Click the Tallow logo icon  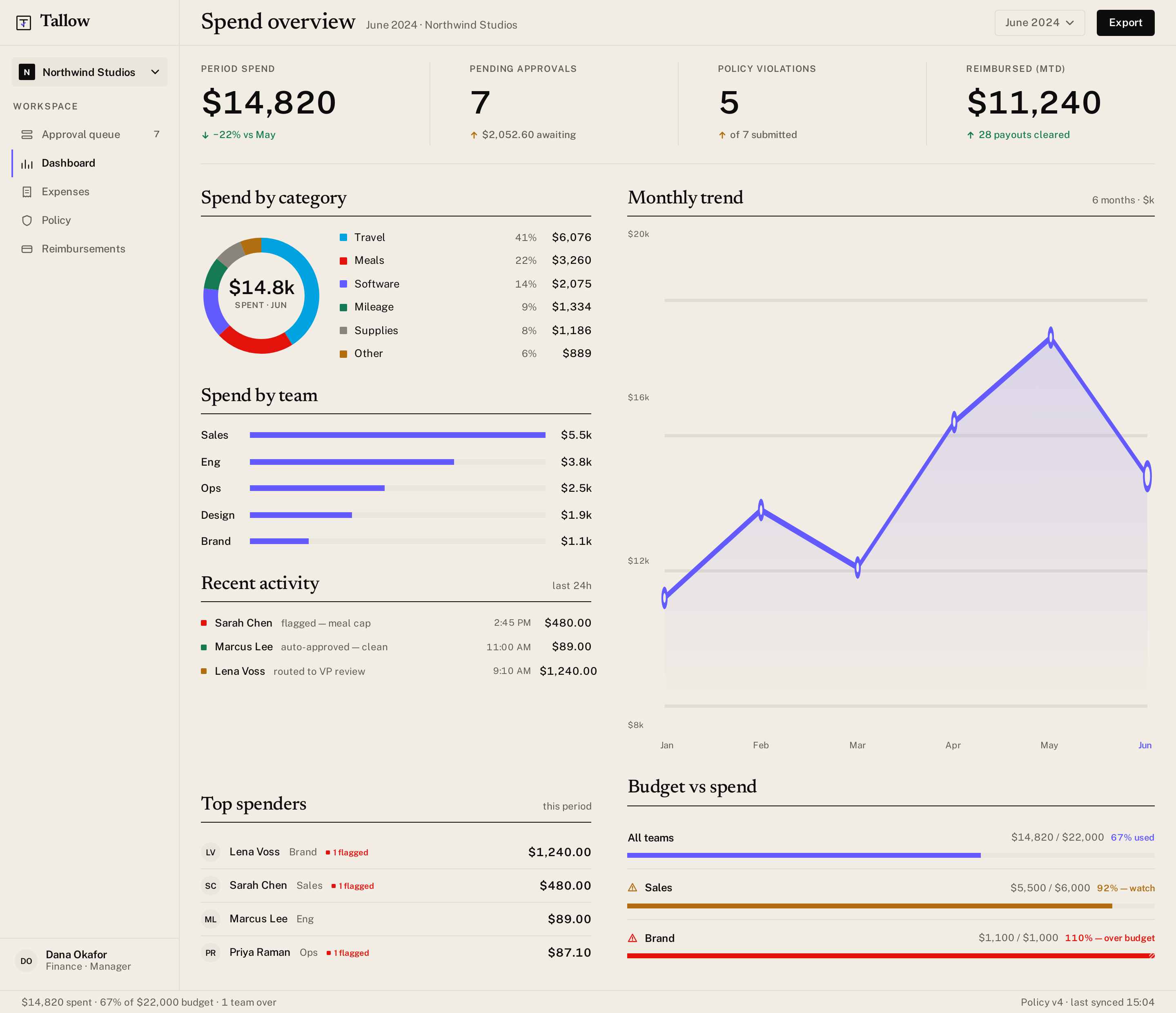(x=23, y=23)
